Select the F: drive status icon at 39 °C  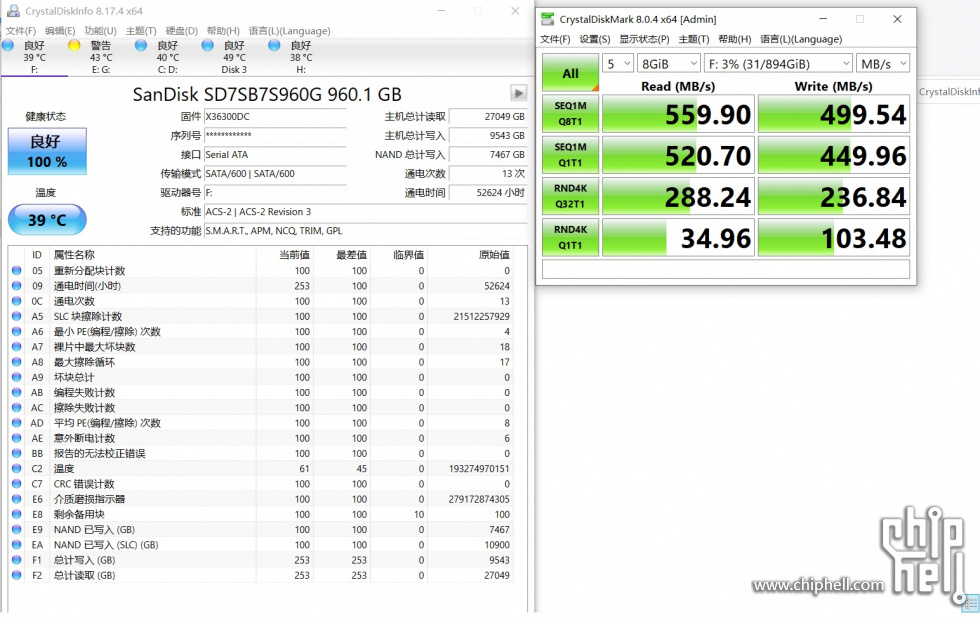(x=8, y=45)
